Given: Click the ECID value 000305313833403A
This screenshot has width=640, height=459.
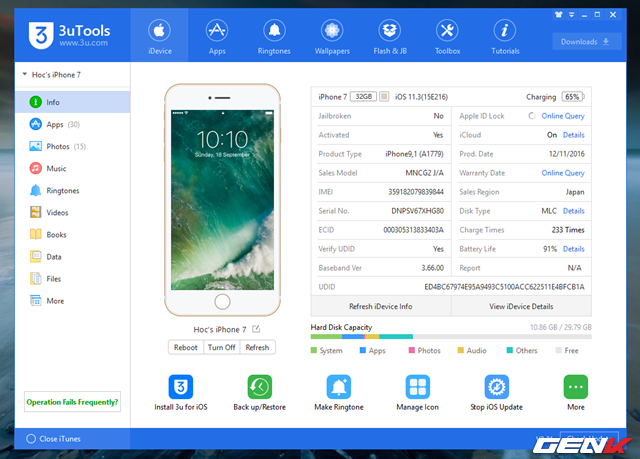Looking at the screenshot, I should pyautogui.click(x=413, y=230).
